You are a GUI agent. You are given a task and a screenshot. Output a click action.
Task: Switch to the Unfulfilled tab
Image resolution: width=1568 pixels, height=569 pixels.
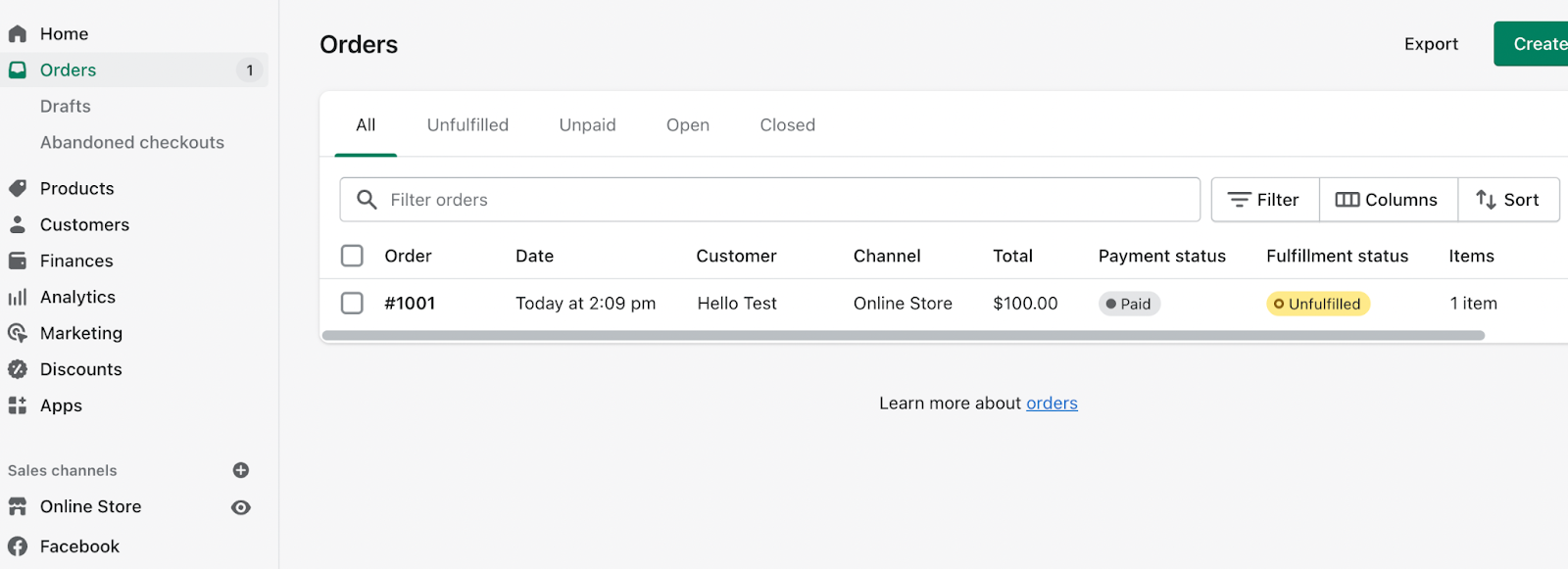tap(467, 125)
